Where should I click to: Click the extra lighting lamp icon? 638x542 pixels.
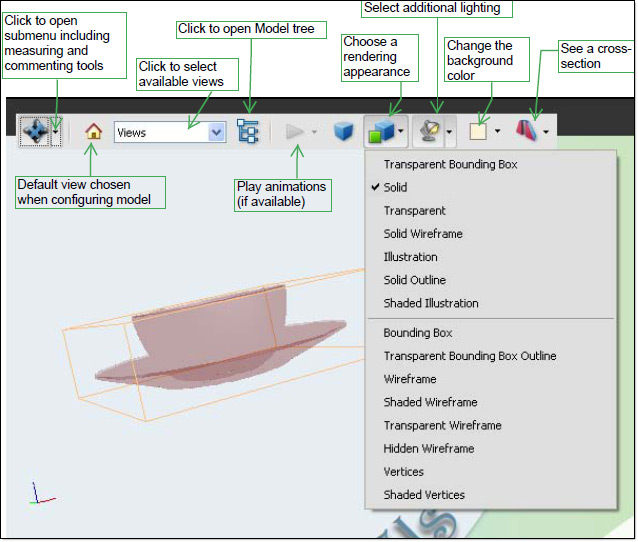[x=431, y=132]
